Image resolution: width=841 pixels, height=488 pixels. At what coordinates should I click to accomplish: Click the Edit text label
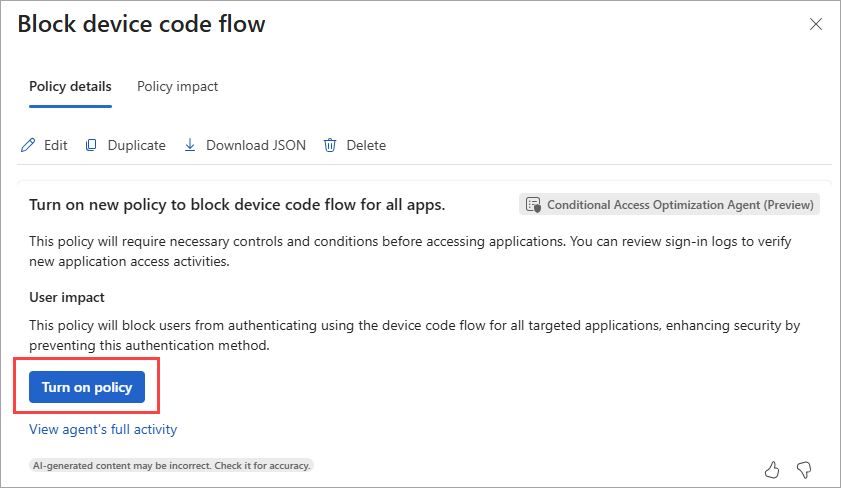pyautogui.click(x=56, y=145)
